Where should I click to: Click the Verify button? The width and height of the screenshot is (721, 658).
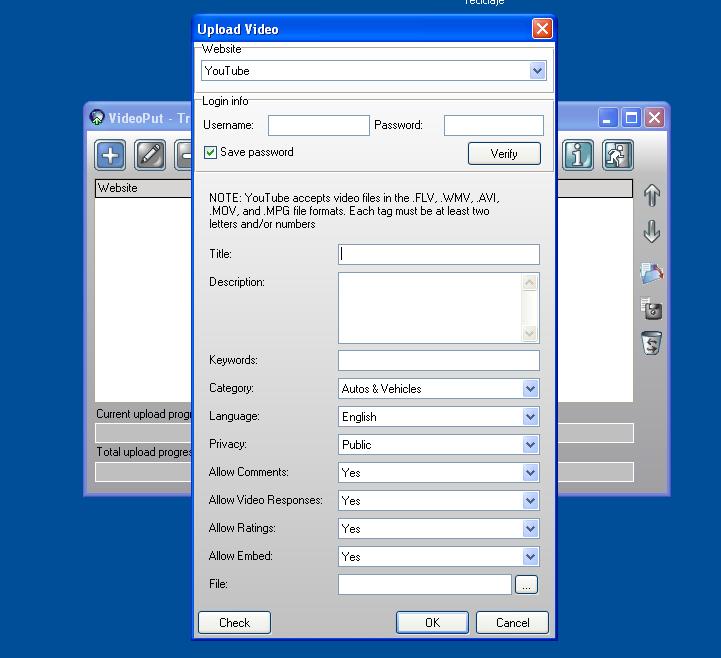click(x=504, y=154)
